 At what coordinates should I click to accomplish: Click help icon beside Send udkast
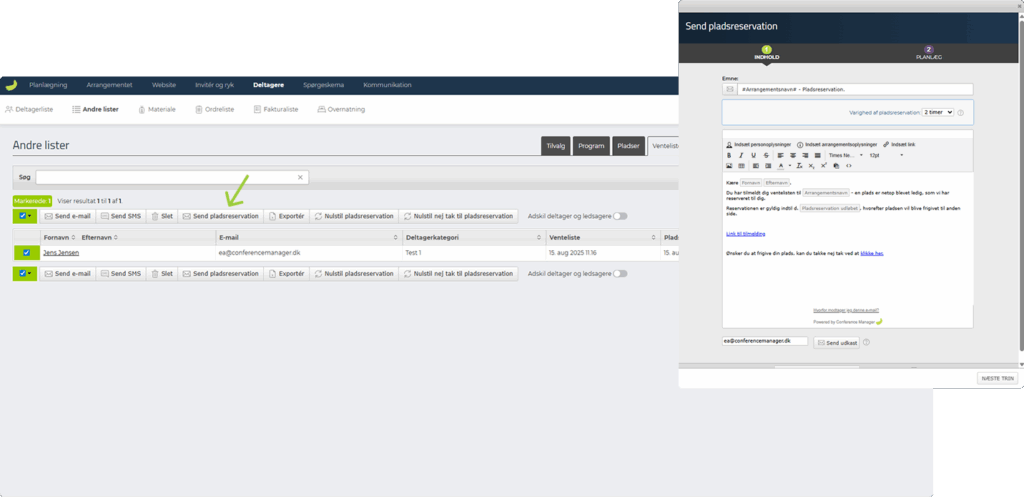point(867,342)
